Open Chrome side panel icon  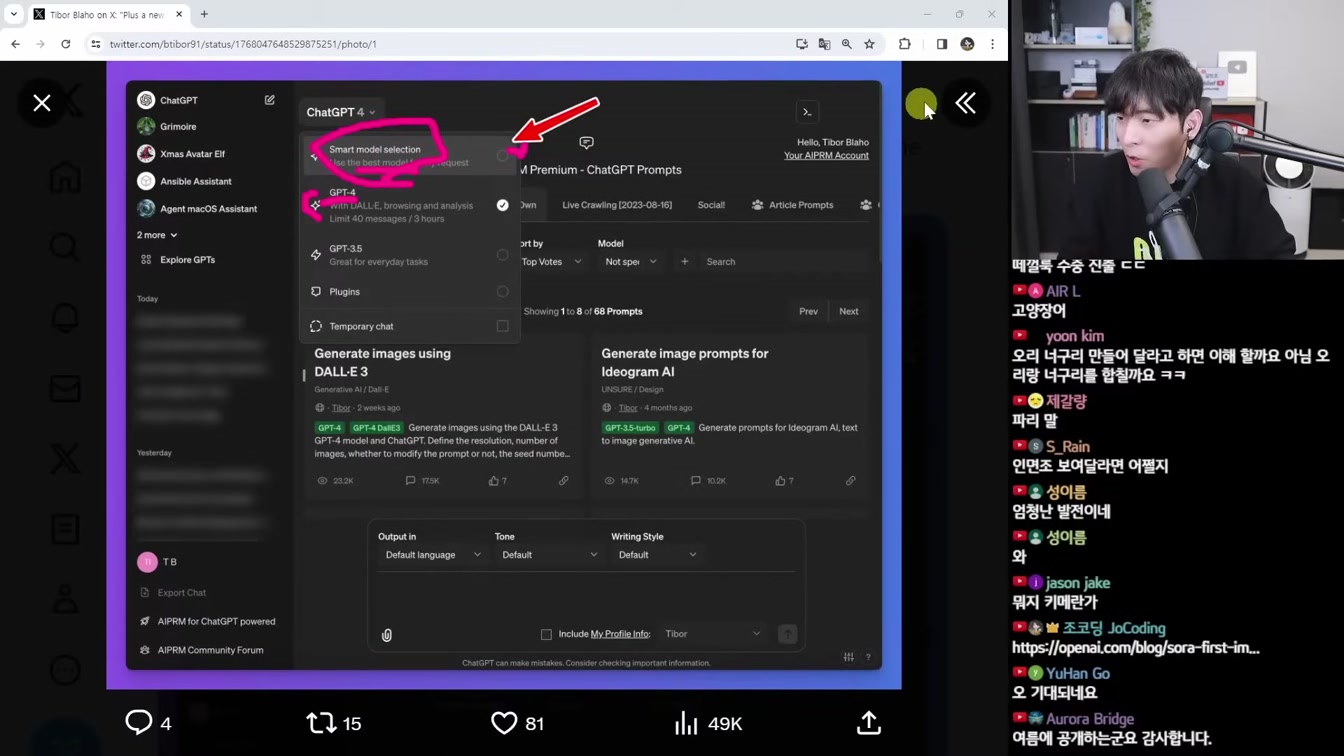(x=942, y=44)
